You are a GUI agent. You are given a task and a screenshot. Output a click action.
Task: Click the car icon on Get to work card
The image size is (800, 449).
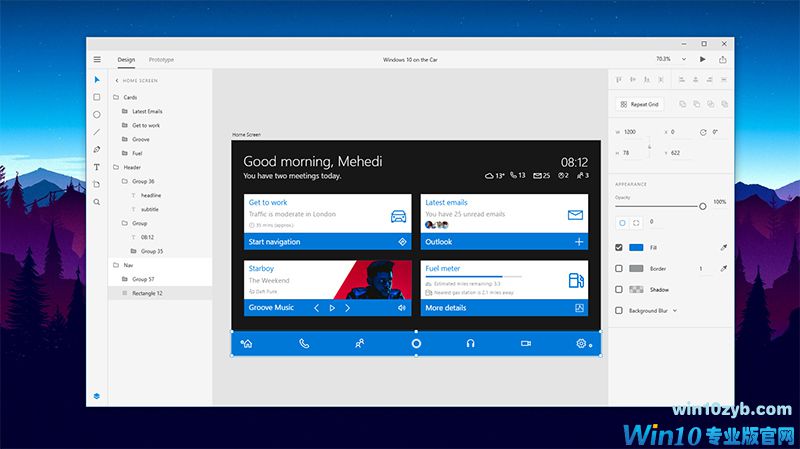(398, 216)
